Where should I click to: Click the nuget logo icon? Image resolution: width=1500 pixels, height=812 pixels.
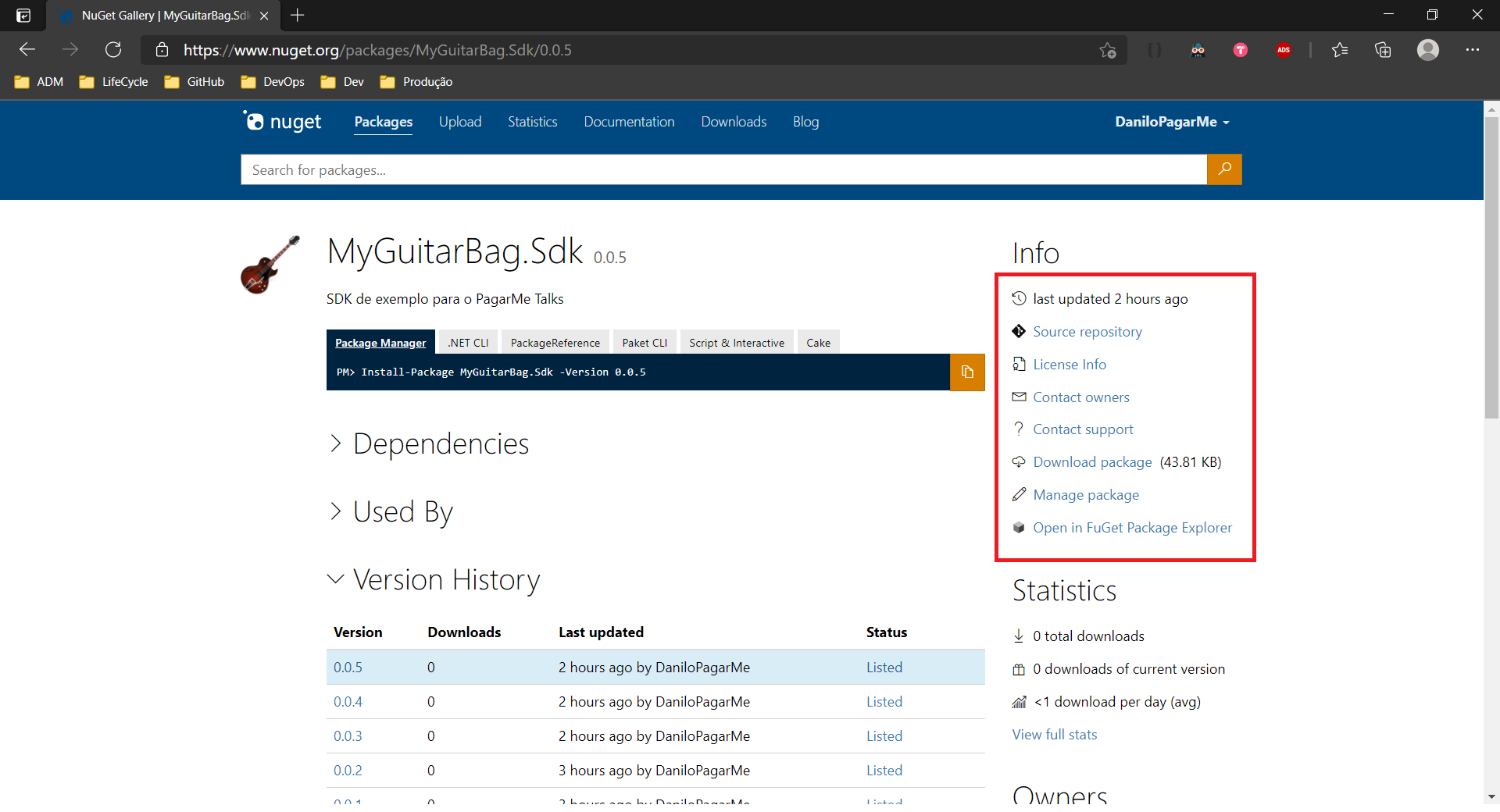[254, 121]
